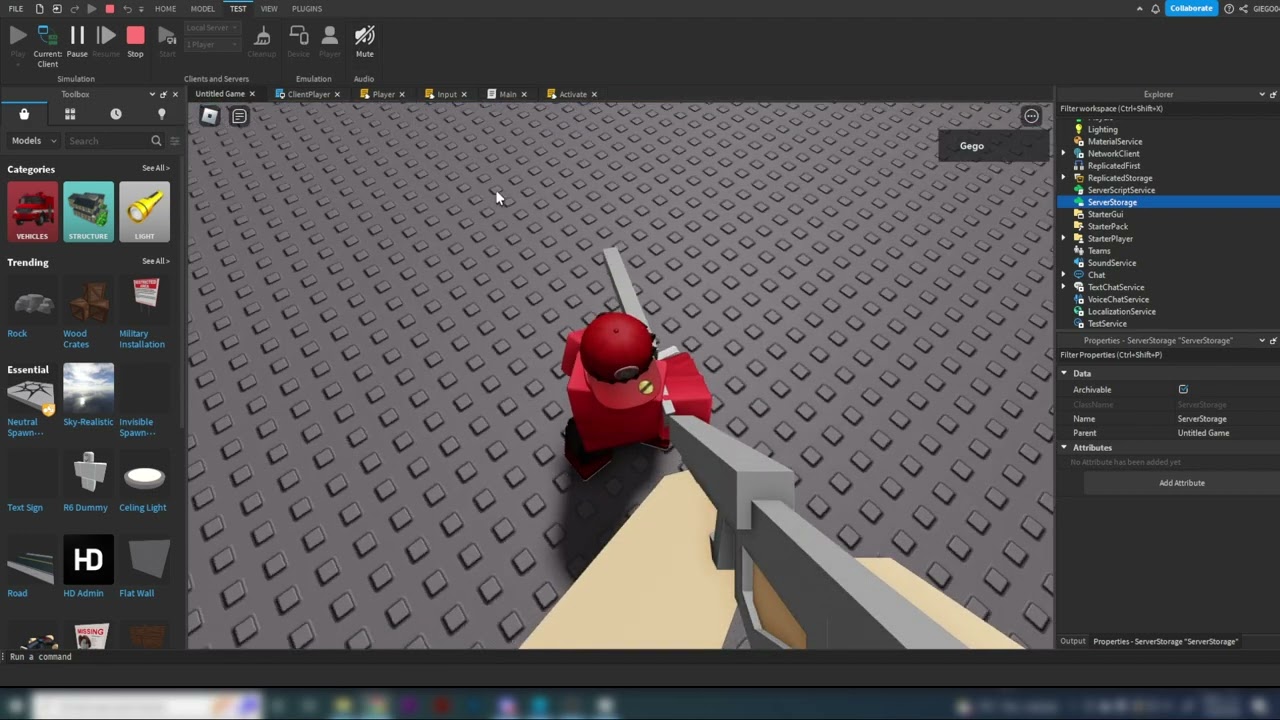Click the red stop icon in quick access bar

tap(110, 9)
